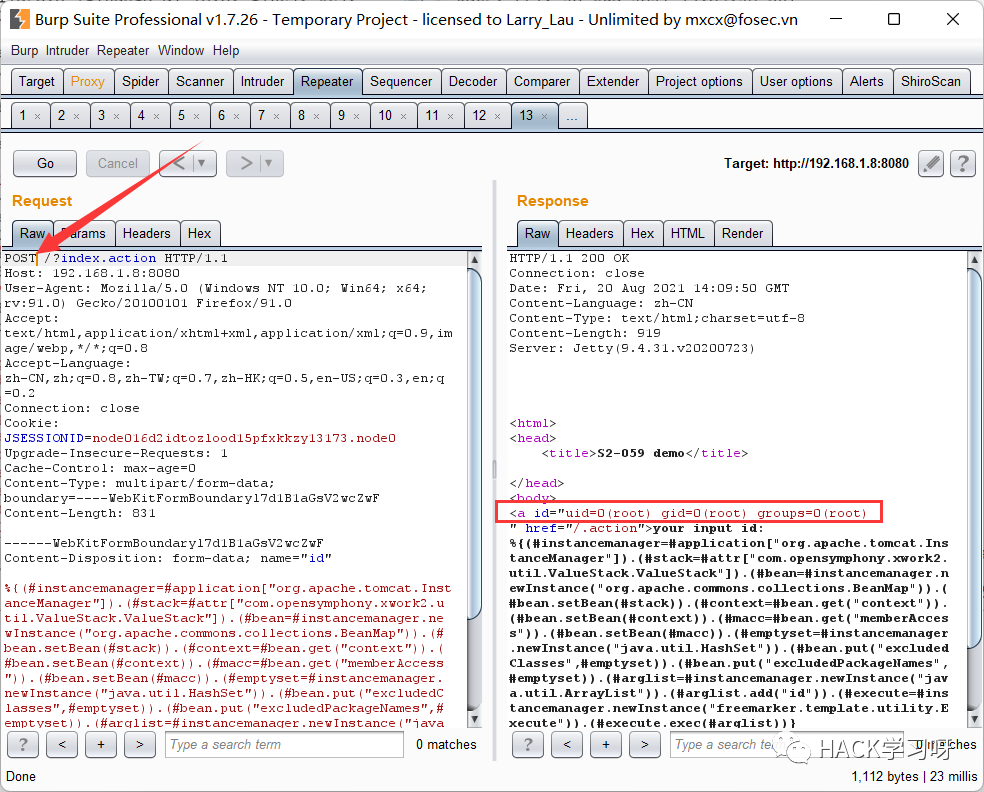Image resolution: width=984 pixels, height=792 pixels.
Task: Open the Intruder menu
Action: (x=67, y=50)
